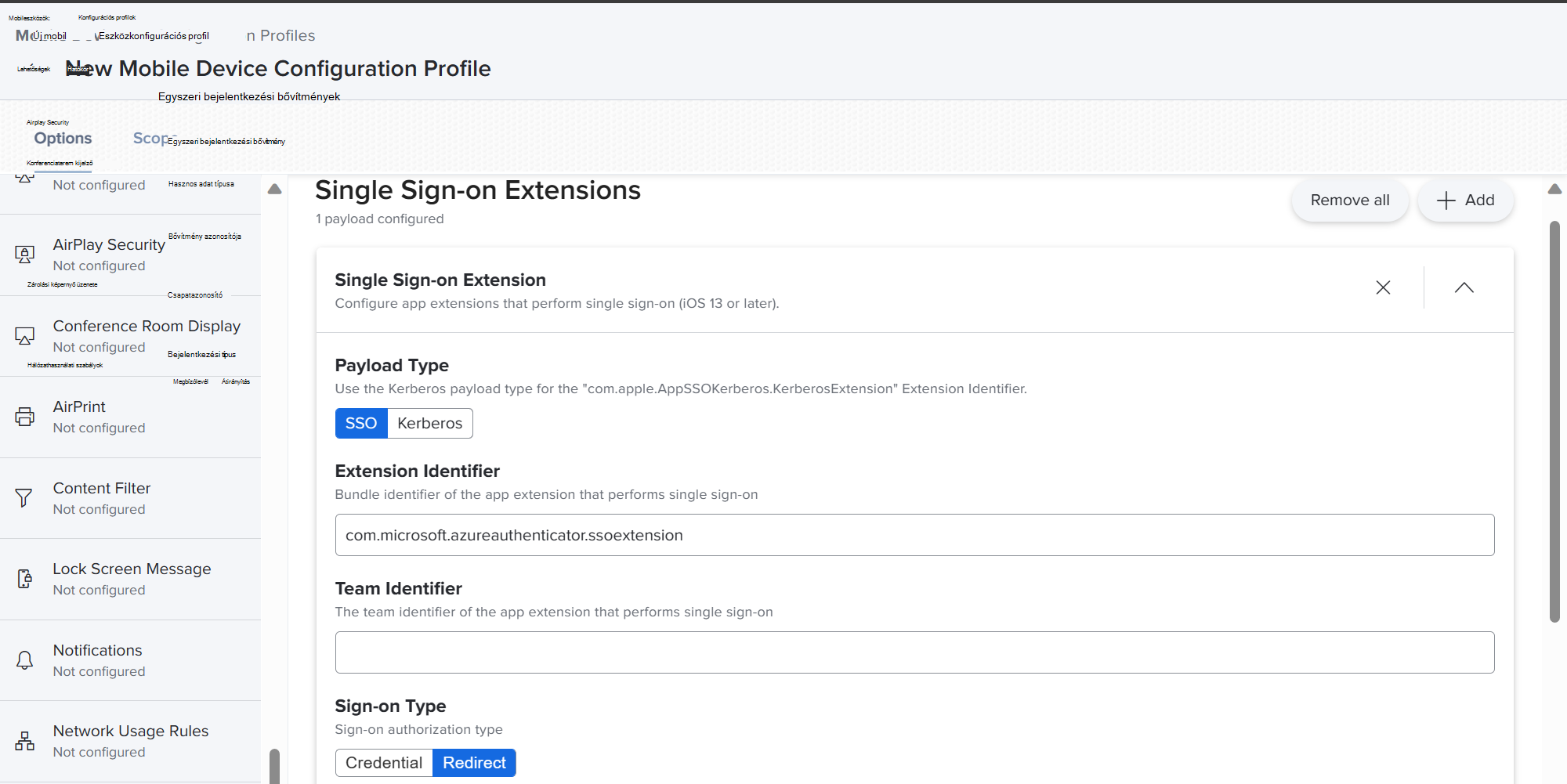Viewport: 1567px width, 784px height.
Task: Choose Redirect sign-on type
Action: pyautogui.click(x=474, y=763)
